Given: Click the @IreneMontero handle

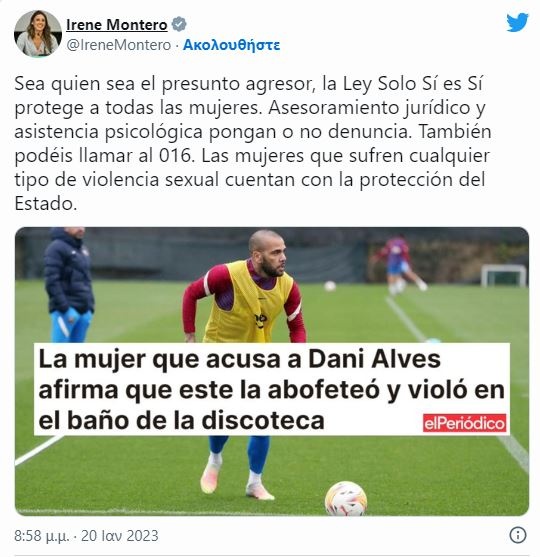Looking at the screenshot, I should coord(119,45).
